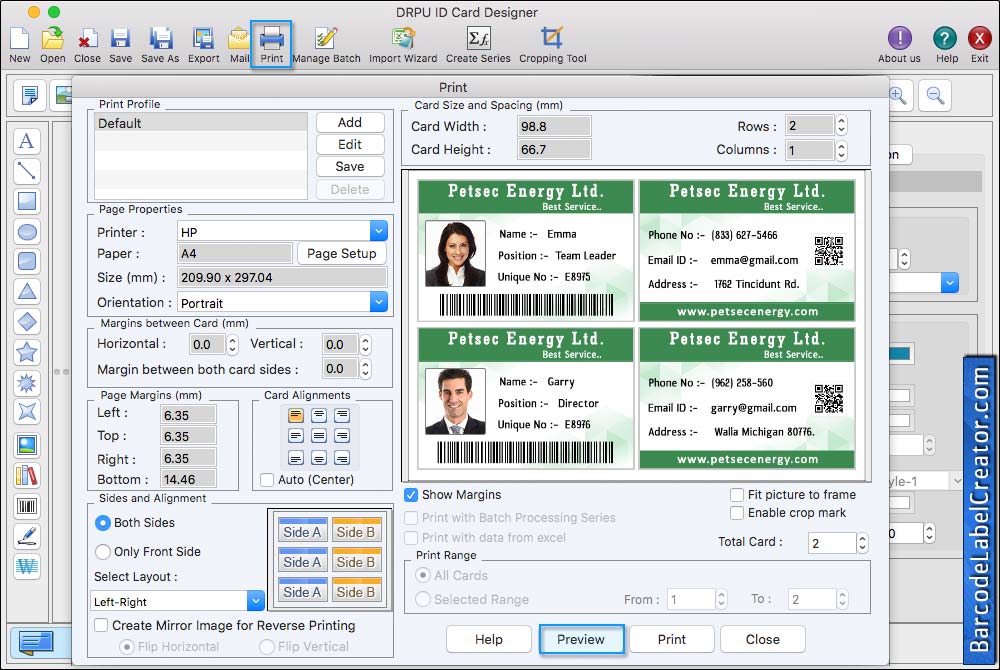Adjust the Rows stepper

[842, 126]
